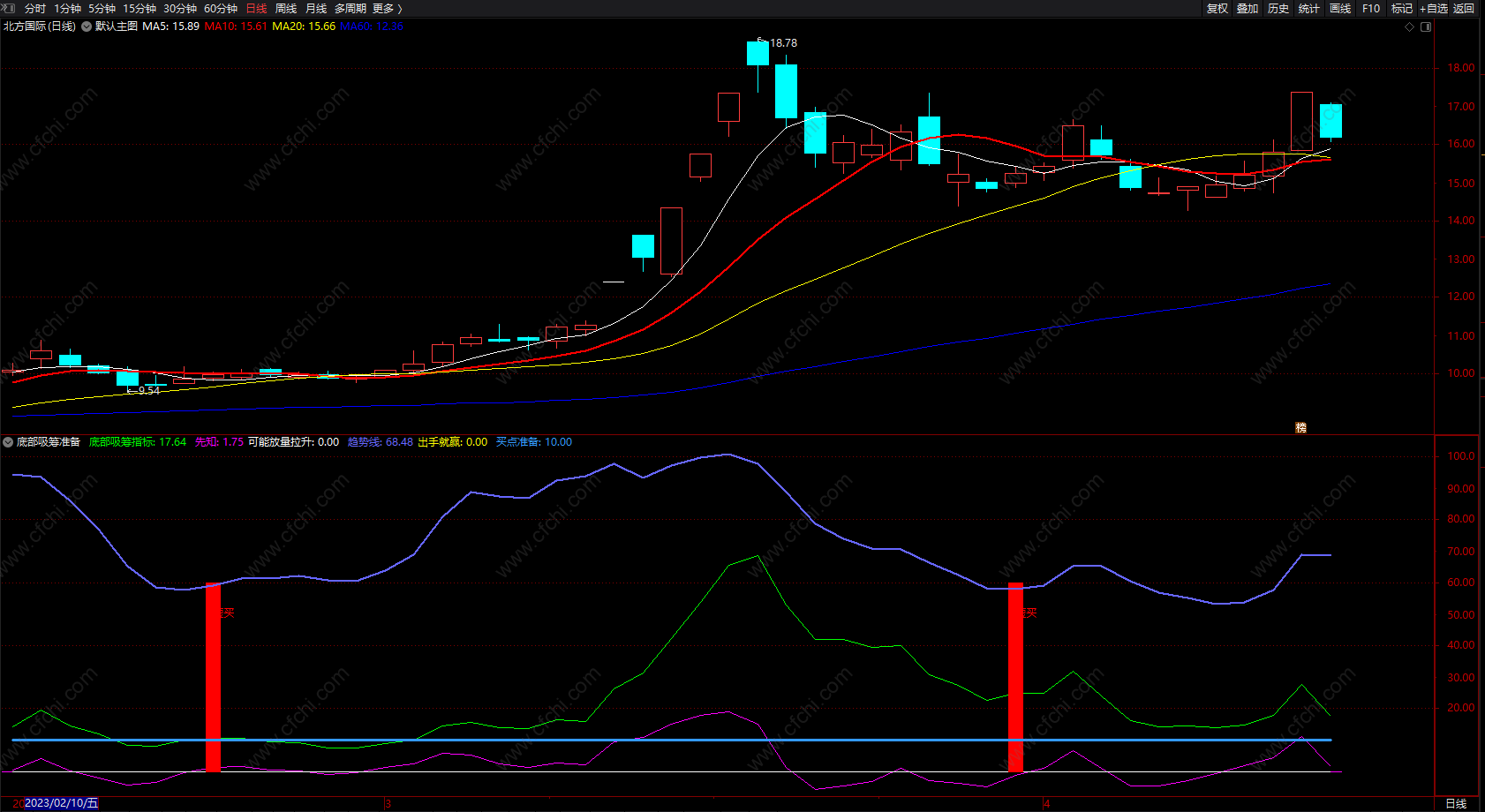
Task: Expand the 更多 periods menu
Action: tap(387, 8)
